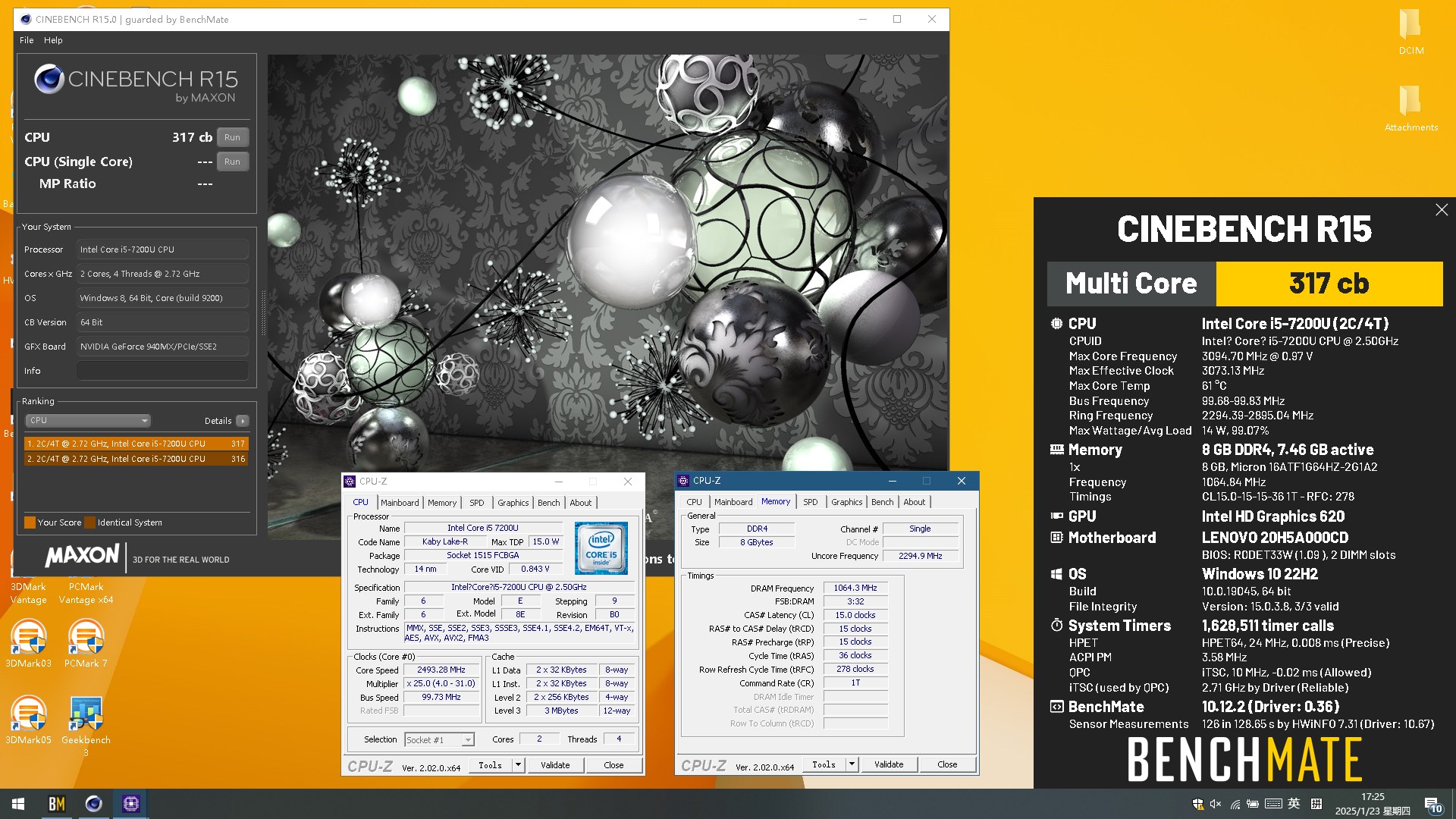Click the GFX Board NVIDIA GeForce 940MX field
1456x819 pixels.
[x=162, y=347]
